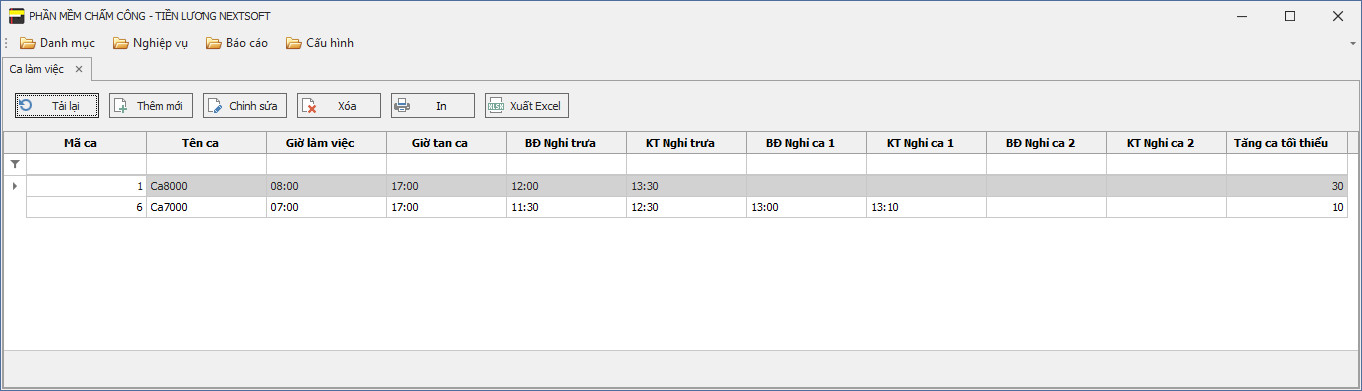Click the 13:00 BĐ Nghỉ ca 1 cell
Screen dimensions: 1362x391
pos(806,207)
